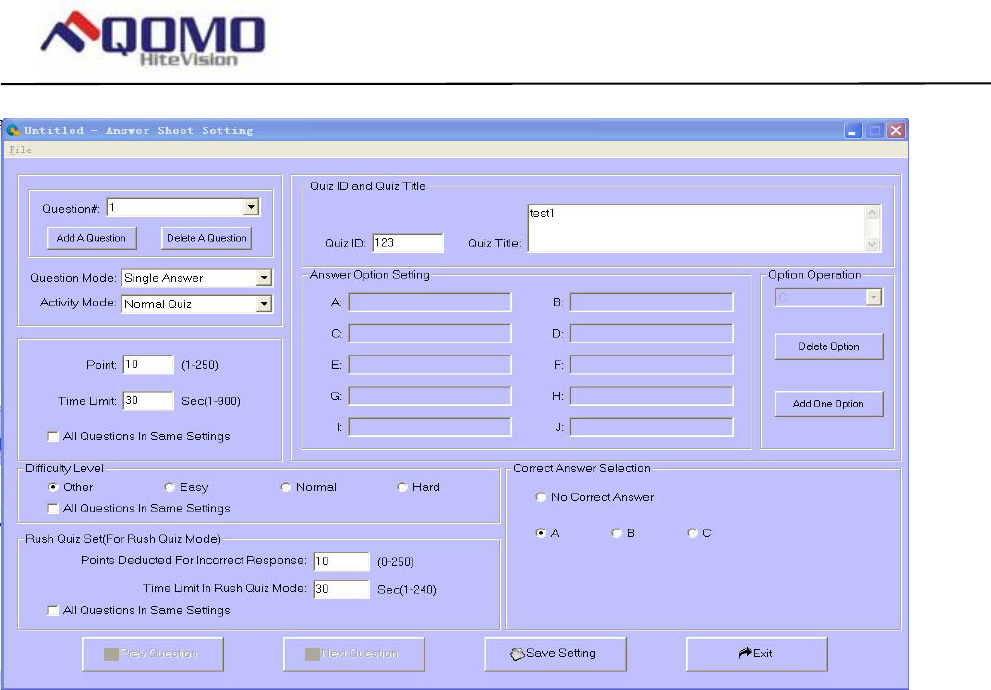991x690 pixels.
Task: Minimize the Answer Sheet Setting window
Action: coord(853,131)
